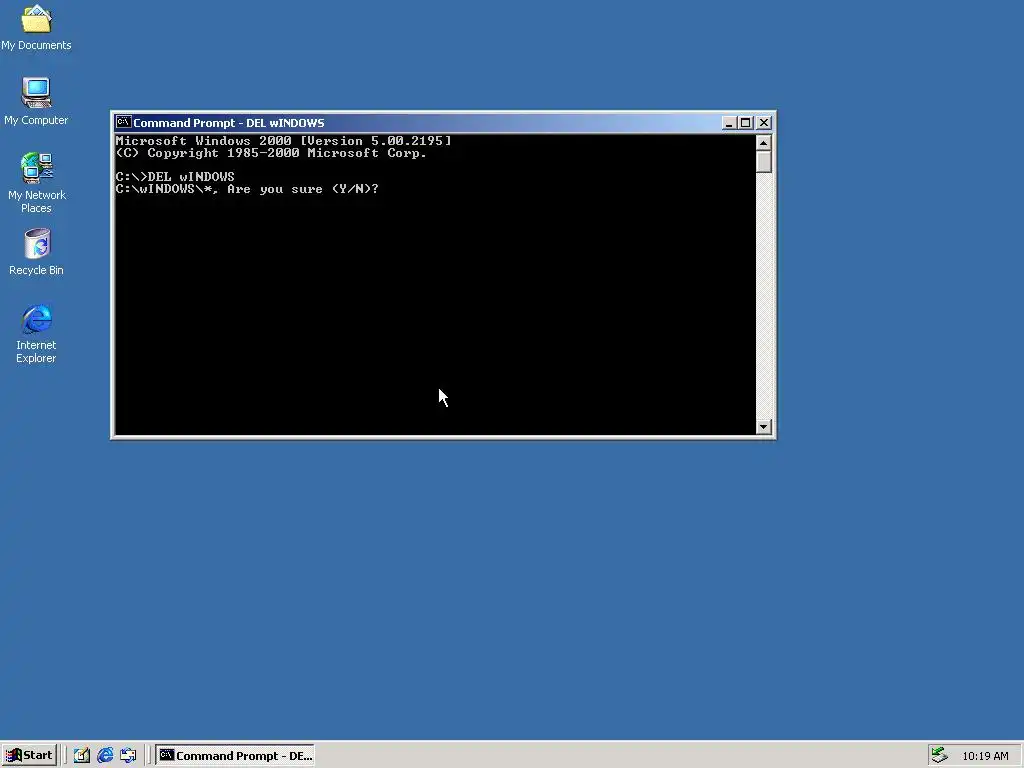Viewport: 1024px width, 768px height.
Task: Click the 10:19 AM system clock
Action: [x=985, y=756]
